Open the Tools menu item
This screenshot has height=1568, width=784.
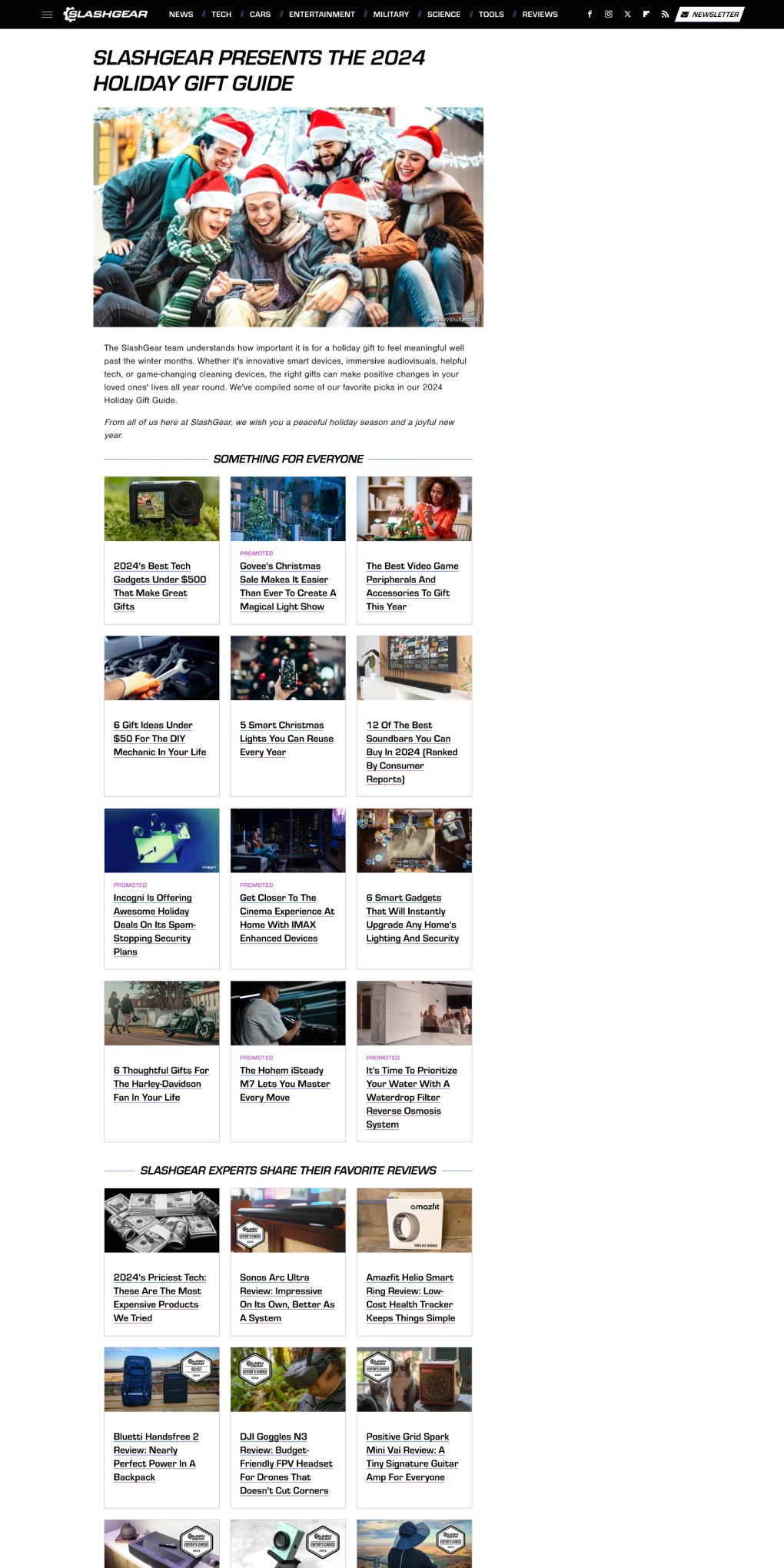(x=491, y=15)
